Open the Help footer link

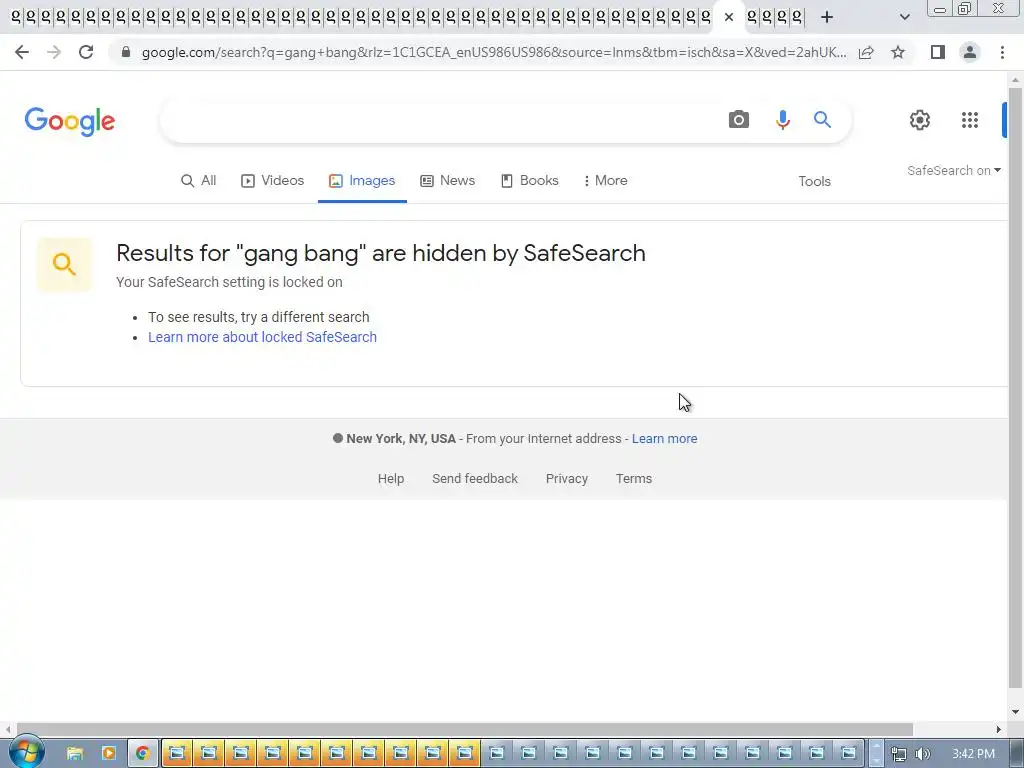pyautogui.click(x=391, y=479)
